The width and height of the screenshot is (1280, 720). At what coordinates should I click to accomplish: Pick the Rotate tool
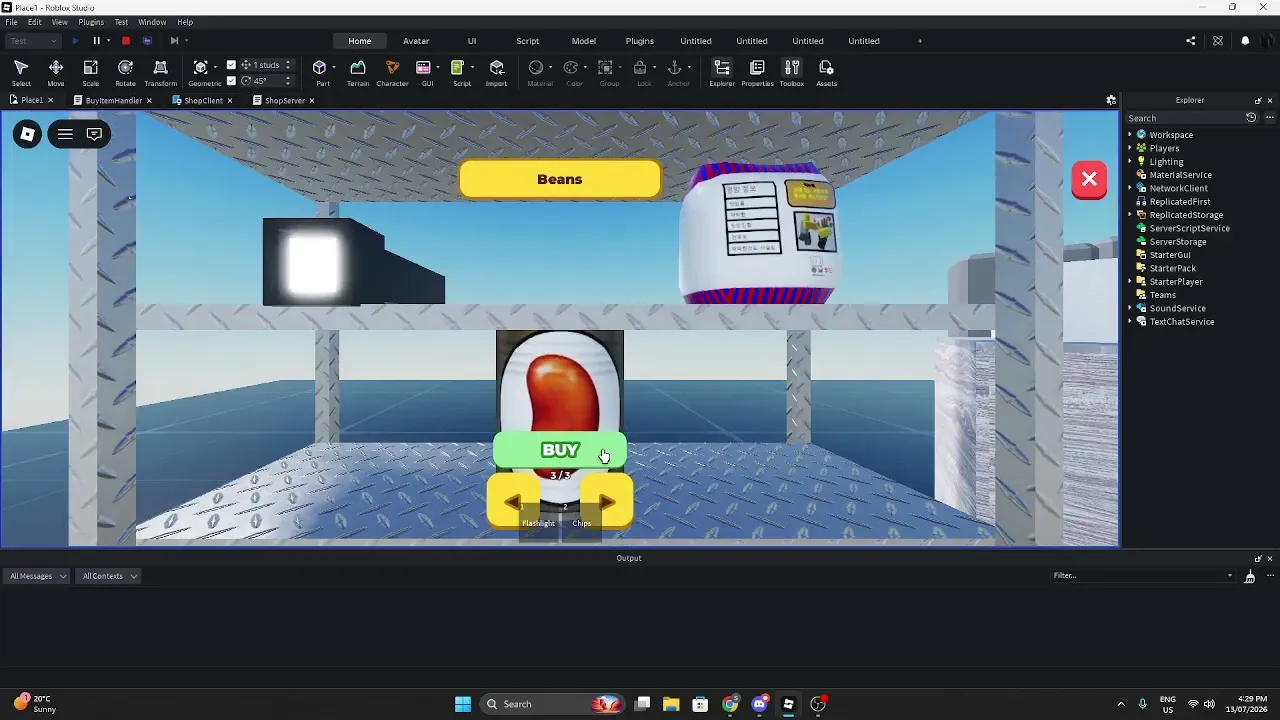(125, 72)
